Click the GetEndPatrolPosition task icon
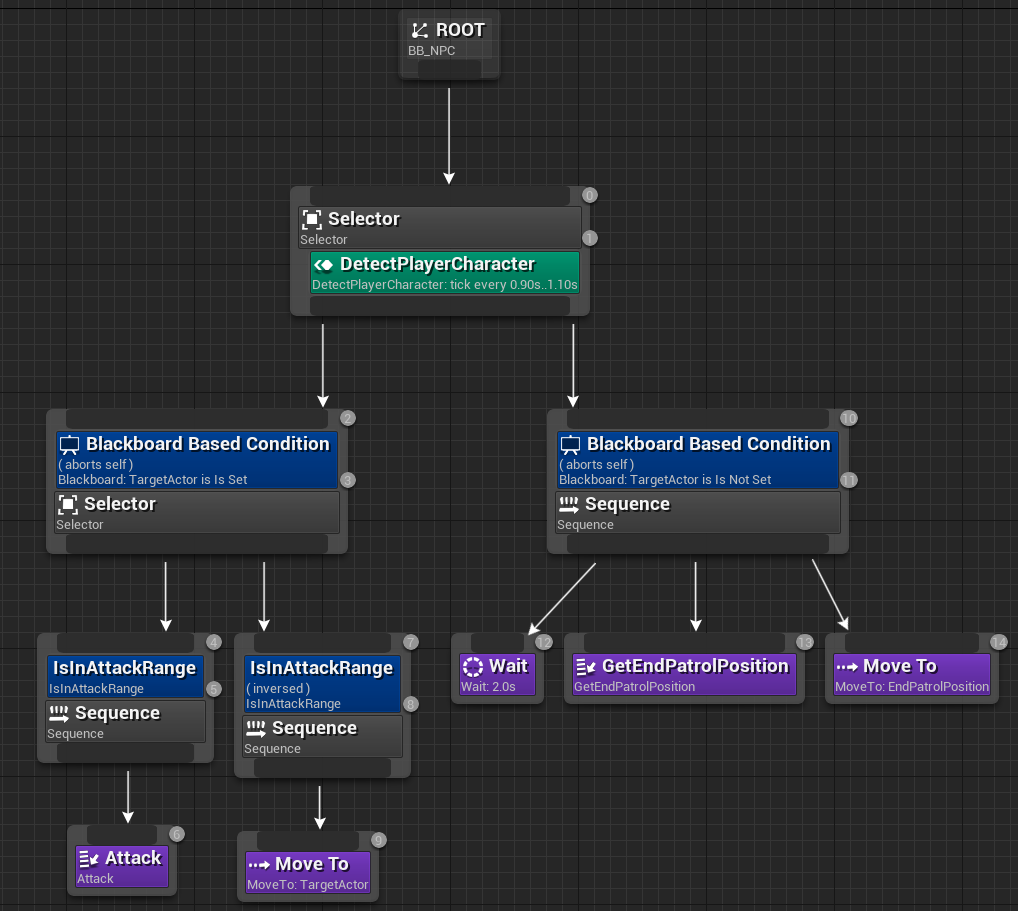The width and height of the screenshot is (1018, 911). (x=586, y=667)
